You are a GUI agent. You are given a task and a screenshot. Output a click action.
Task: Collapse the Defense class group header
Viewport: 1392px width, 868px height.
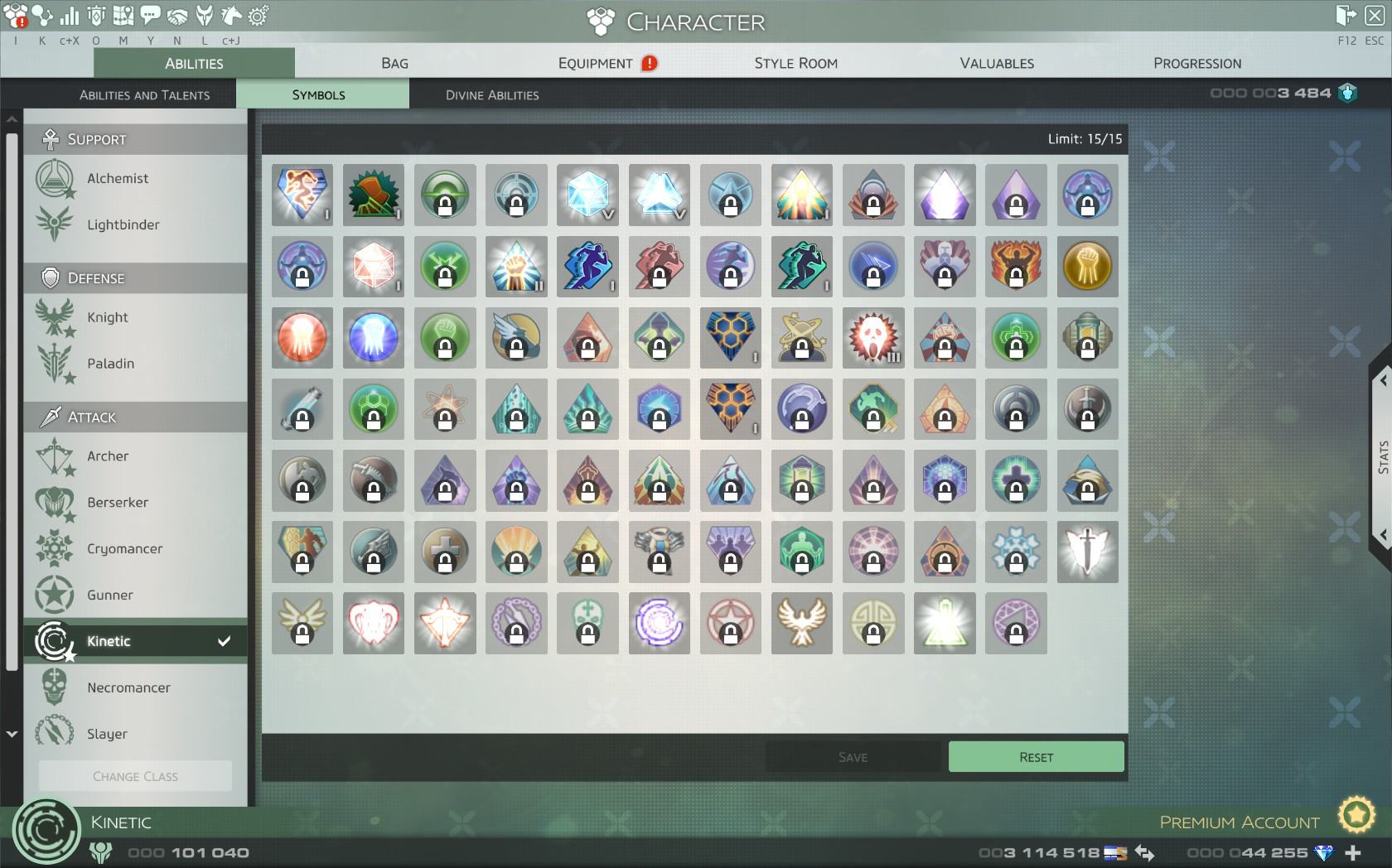click(x=136, y=278)
